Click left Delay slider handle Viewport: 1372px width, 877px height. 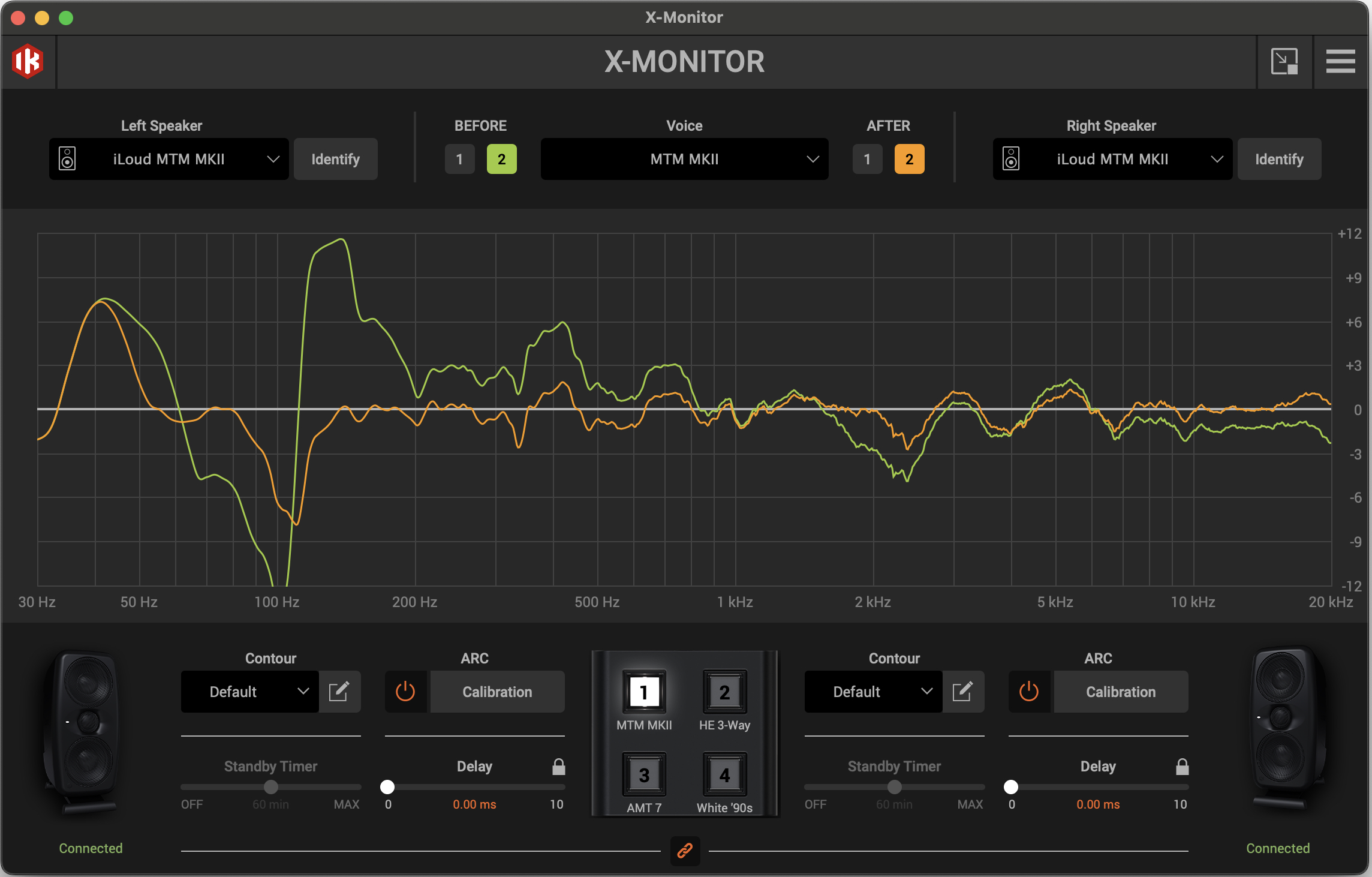387,786
